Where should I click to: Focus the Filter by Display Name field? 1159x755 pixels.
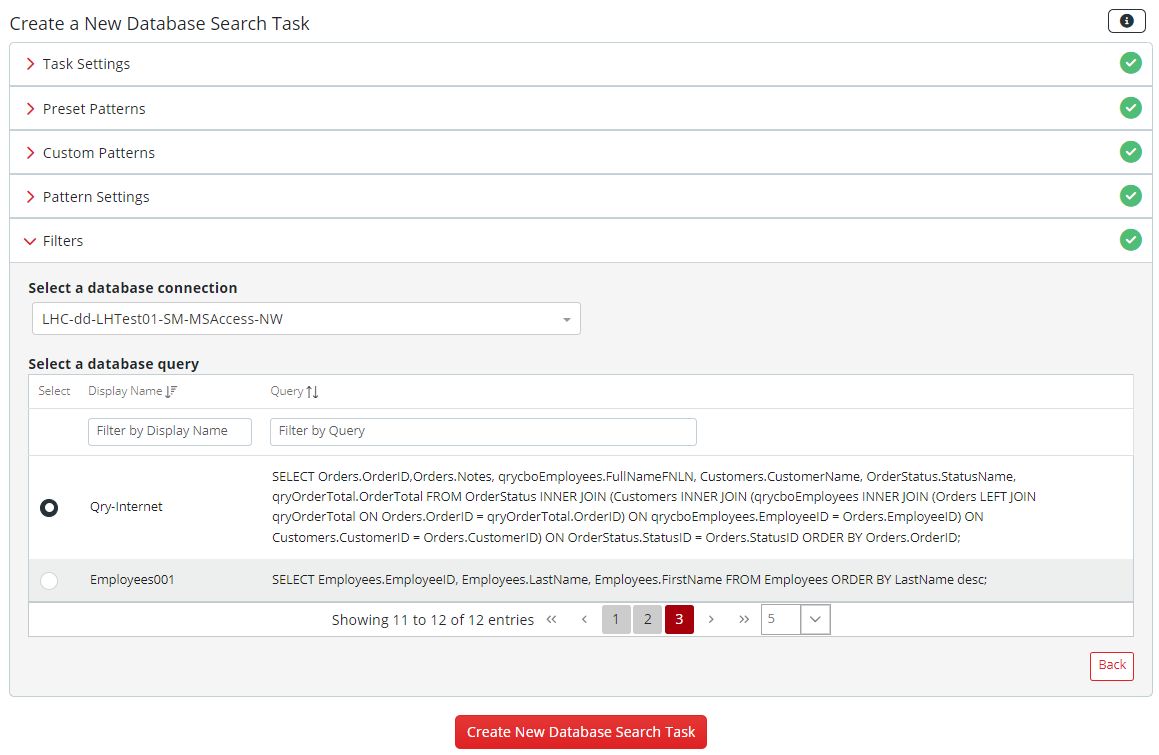(170, 432)
